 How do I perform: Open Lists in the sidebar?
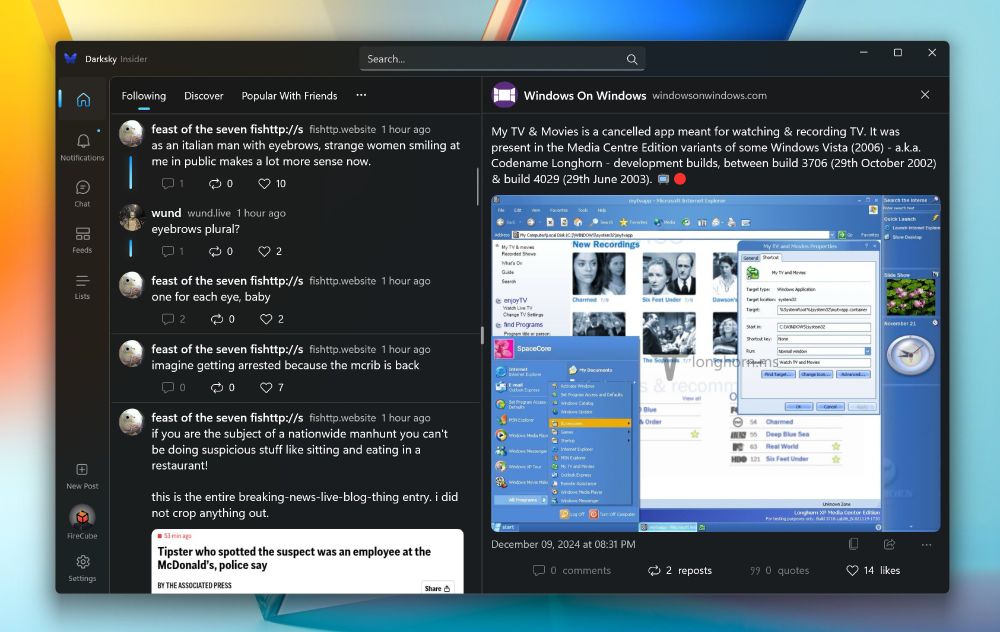(82, 286)
